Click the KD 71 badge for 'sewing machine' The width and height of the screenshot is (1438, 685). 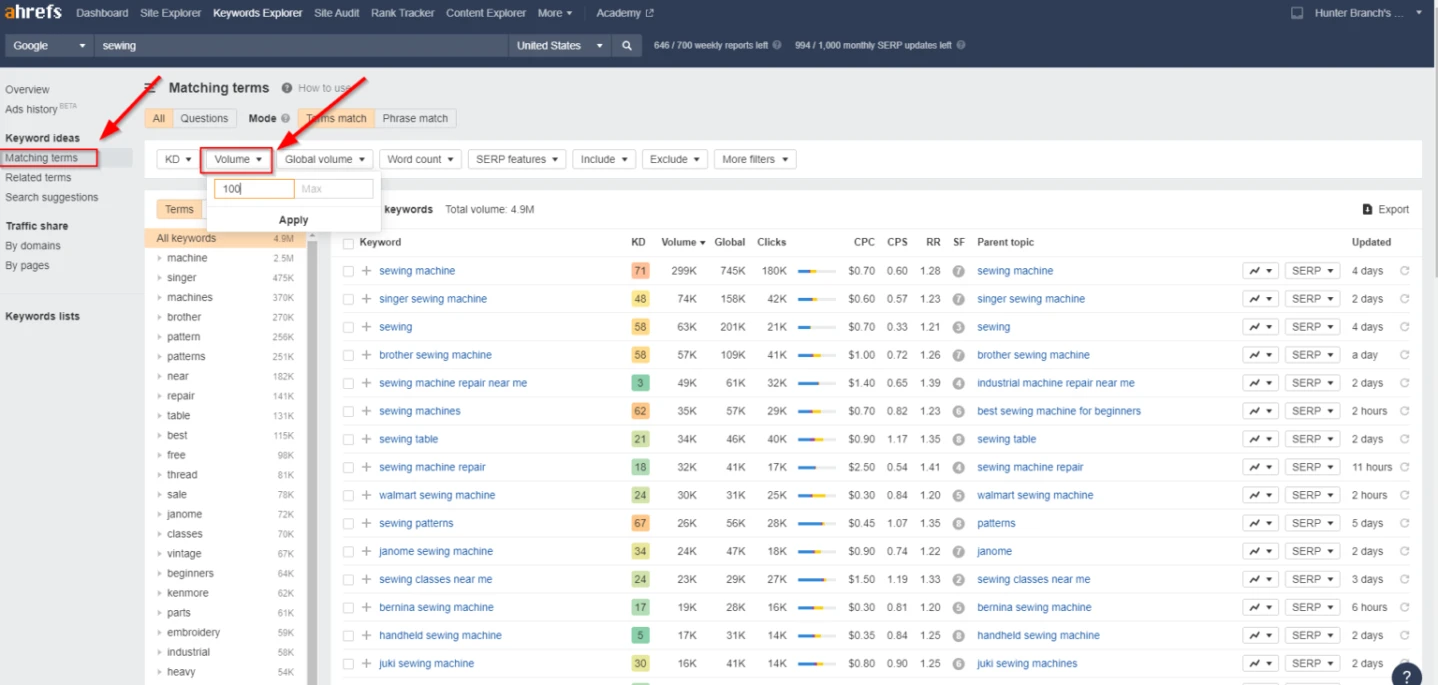(640, 271)
